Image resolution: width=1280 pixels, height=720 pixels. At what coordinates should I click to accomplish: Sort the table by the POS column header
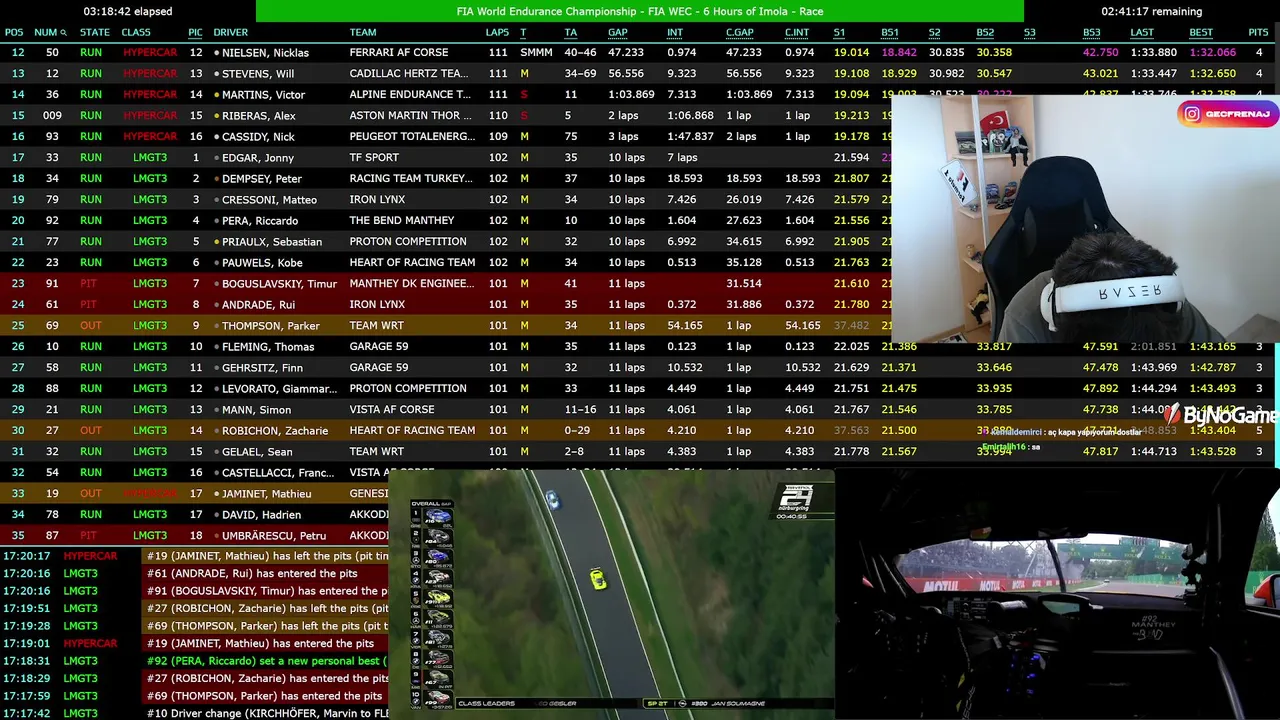pos(14,33)
